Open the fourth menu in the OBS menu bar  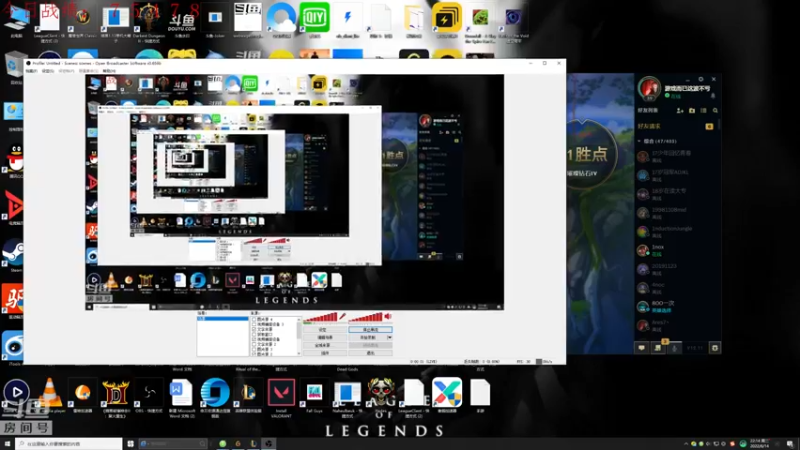click(88, 71)
